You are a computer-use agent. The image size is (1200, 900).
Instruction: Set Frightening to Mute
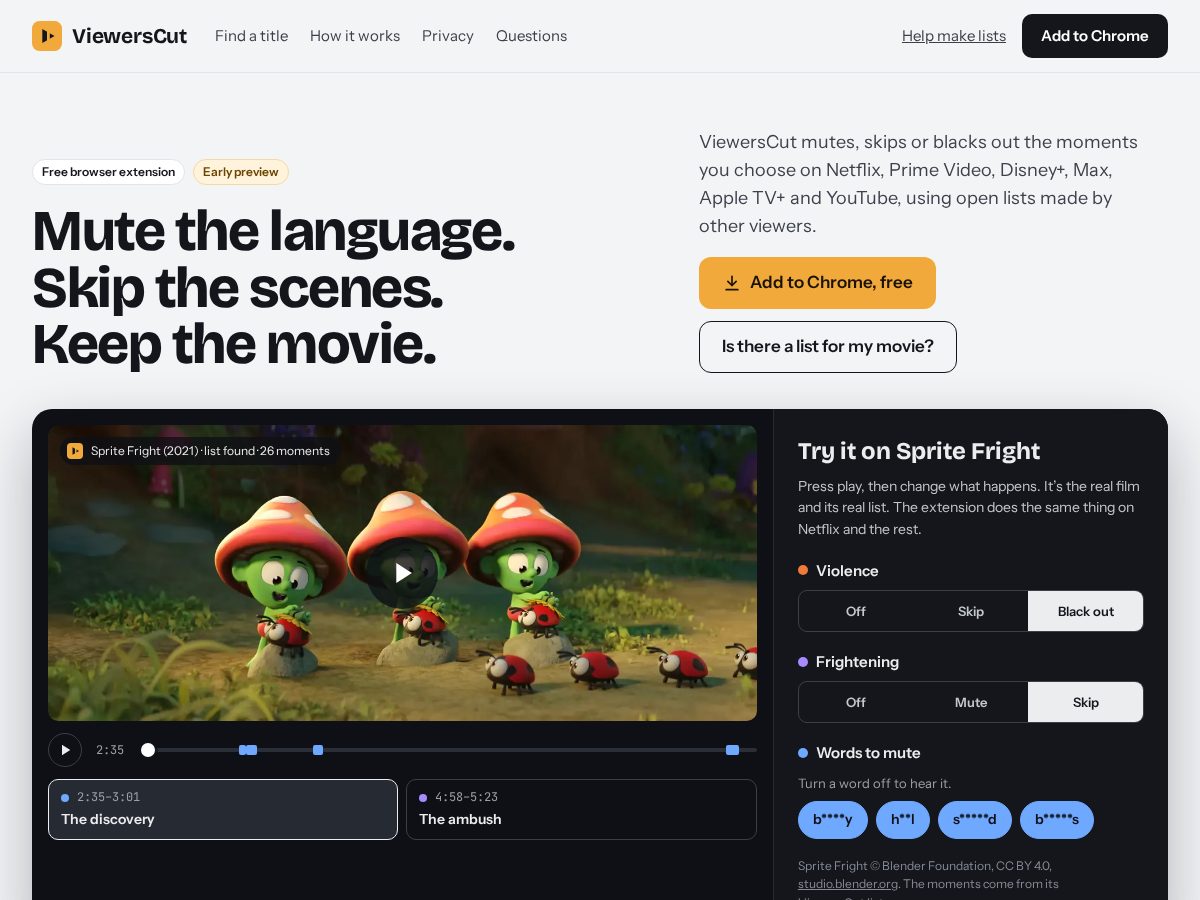(971, 702)
